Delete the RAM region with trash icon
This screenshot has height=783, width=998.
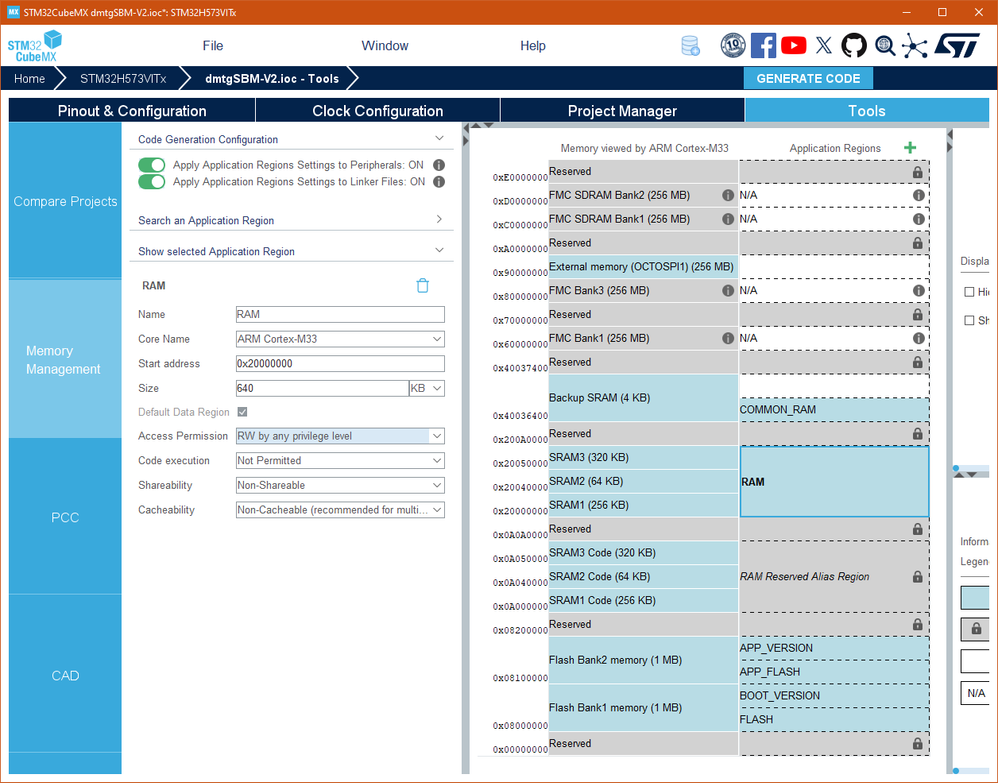(423, 285)
